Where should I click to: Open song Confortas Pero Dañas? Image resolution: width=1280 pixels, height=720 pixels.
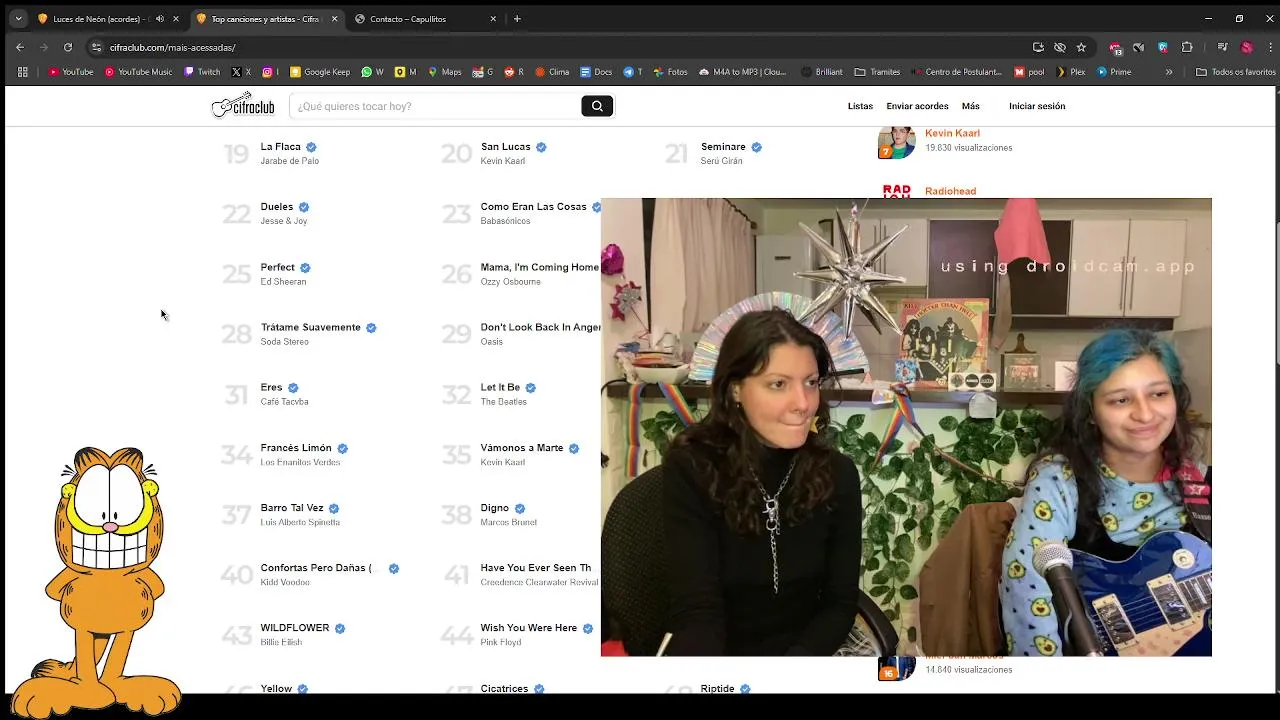click(315, 568)
